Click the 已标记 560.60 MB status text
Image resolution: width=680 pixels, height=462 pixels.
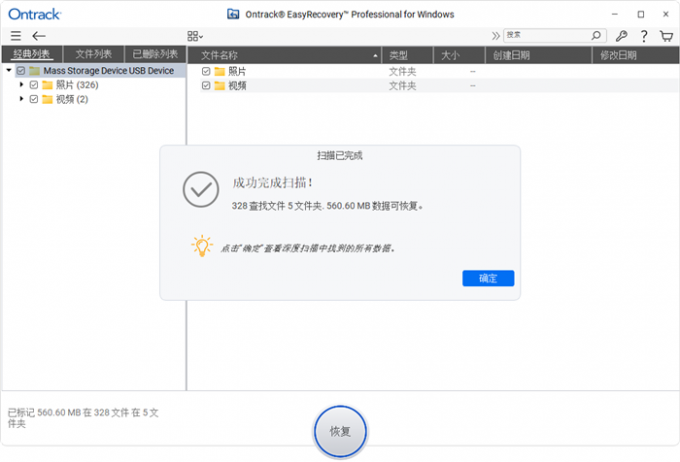tap(83, 418)
